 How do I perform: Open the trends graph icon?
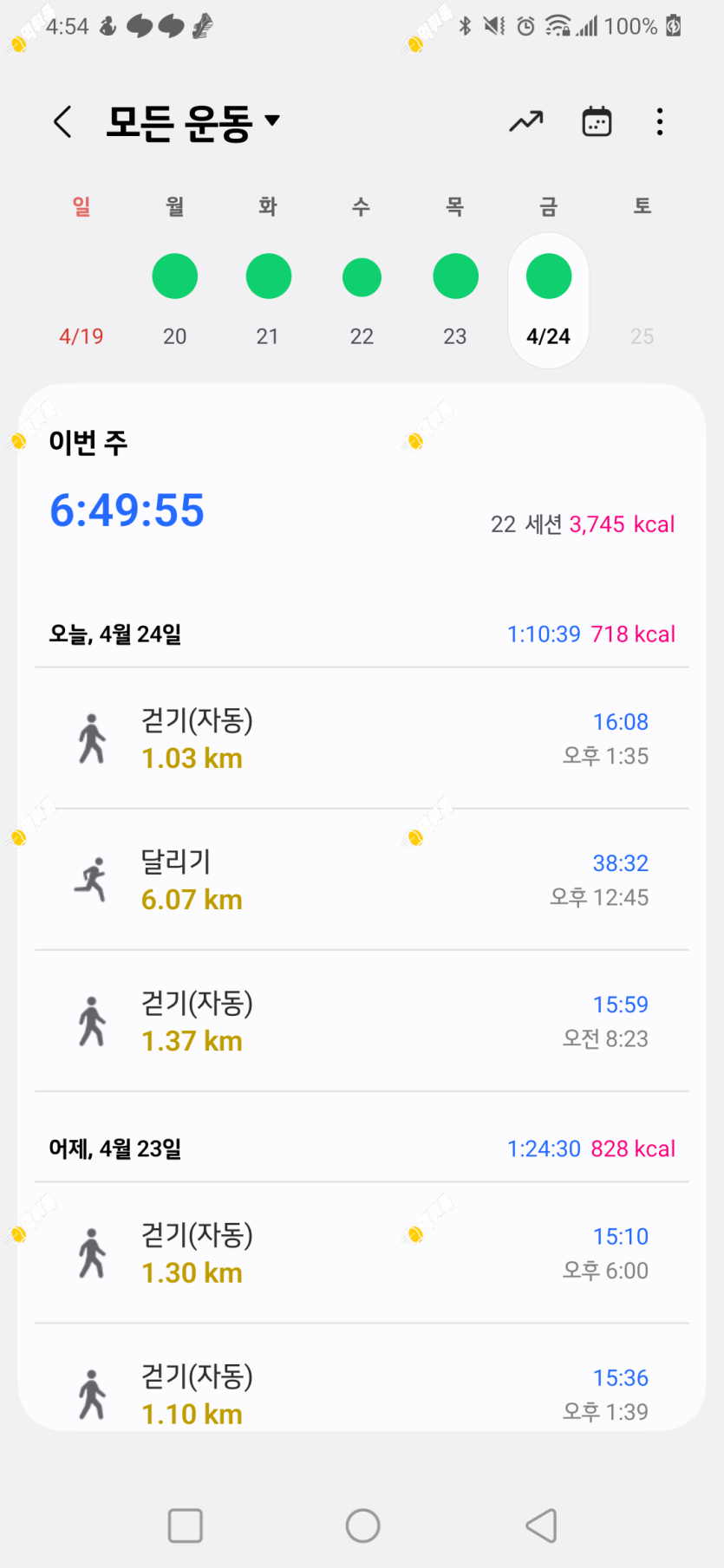click(525, 122)
